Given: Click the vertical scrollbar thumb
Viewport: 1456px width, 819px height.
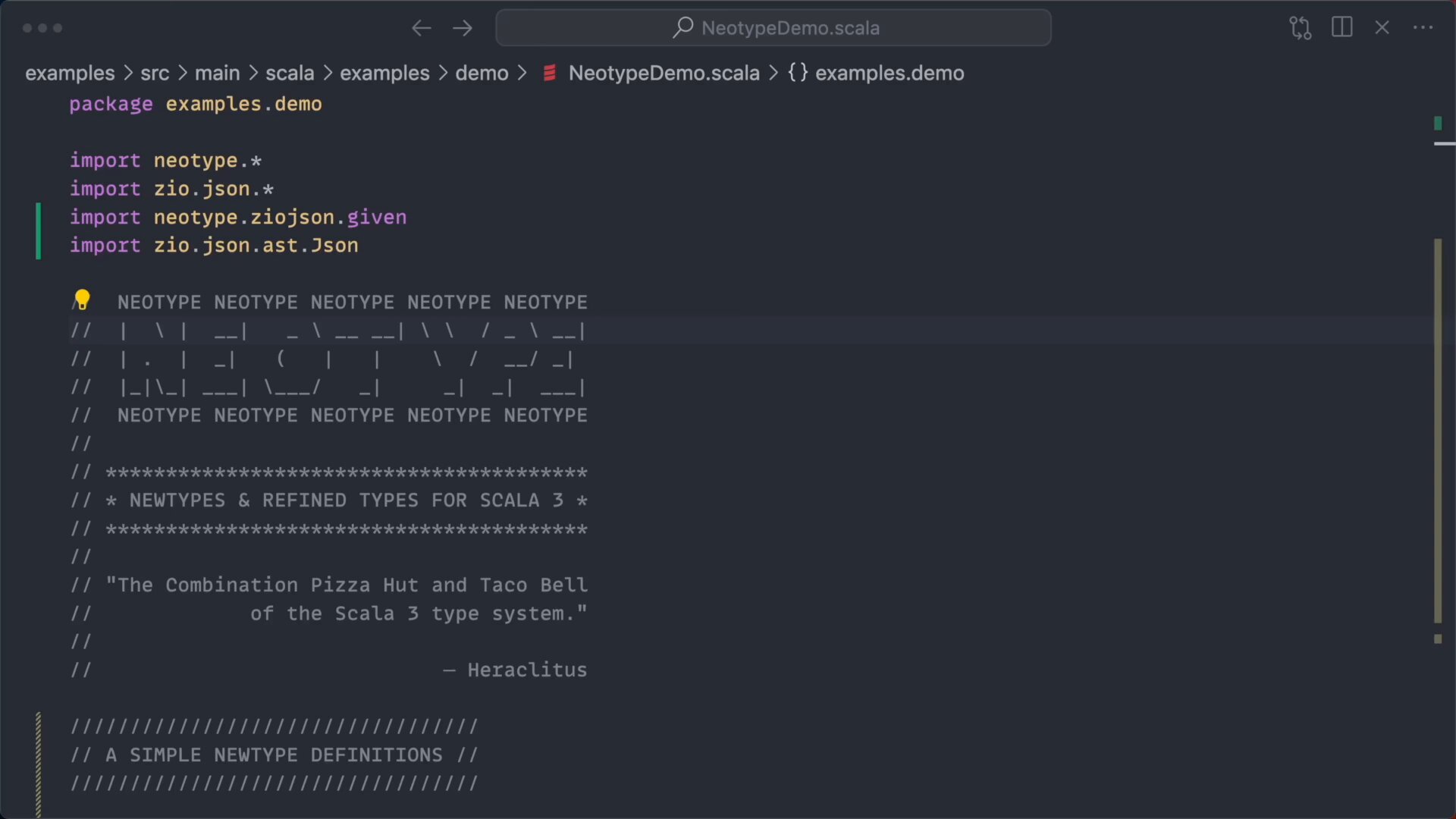Looking at the screenshot, I should 1437,429.
